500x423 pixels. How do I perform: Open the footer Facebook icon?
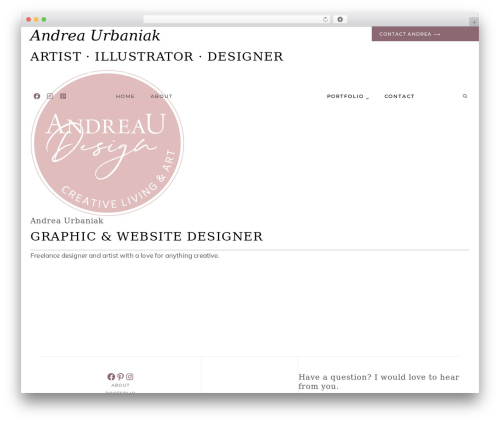point(111,377)
